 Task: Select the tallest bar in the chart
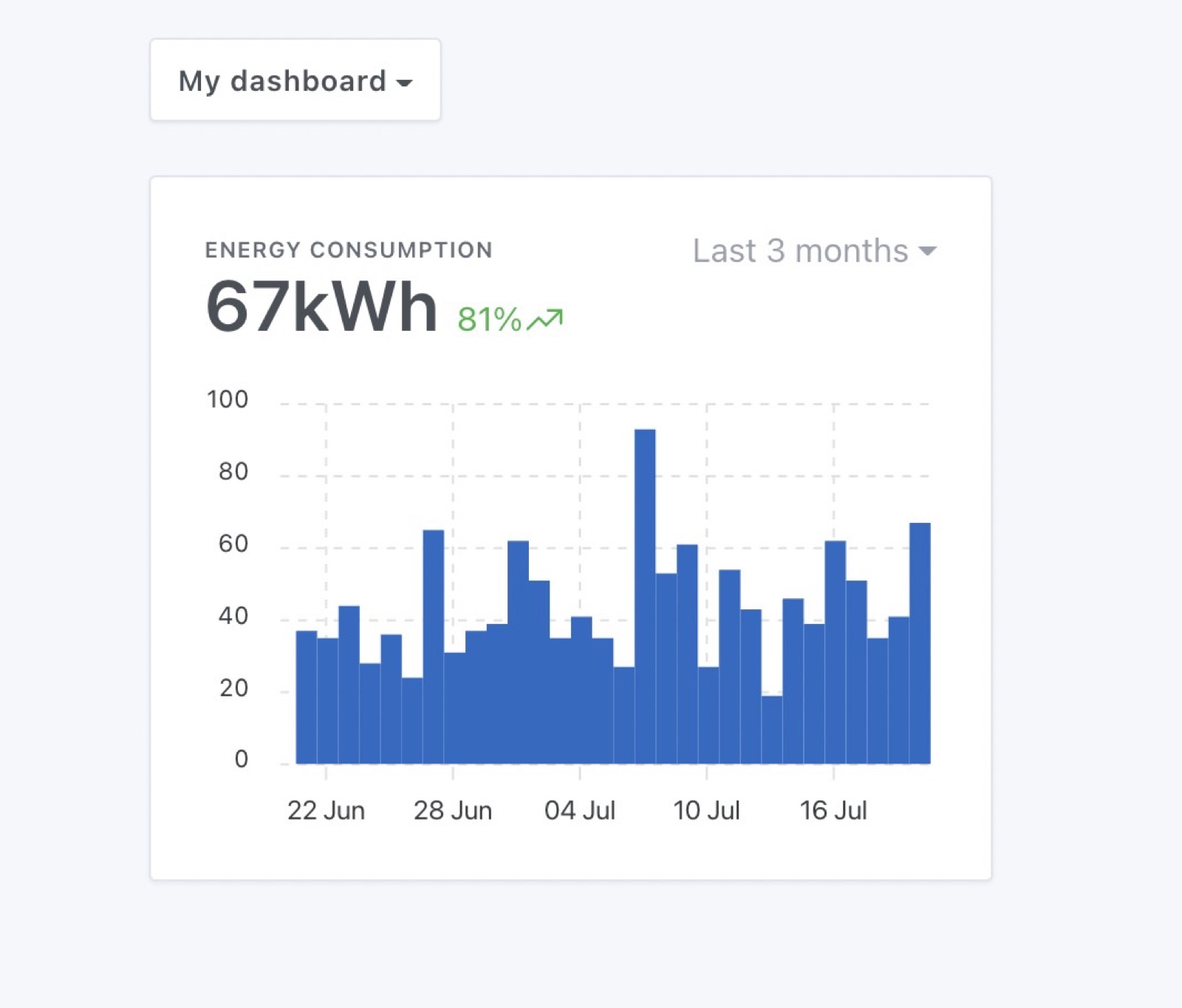[646, 591]
